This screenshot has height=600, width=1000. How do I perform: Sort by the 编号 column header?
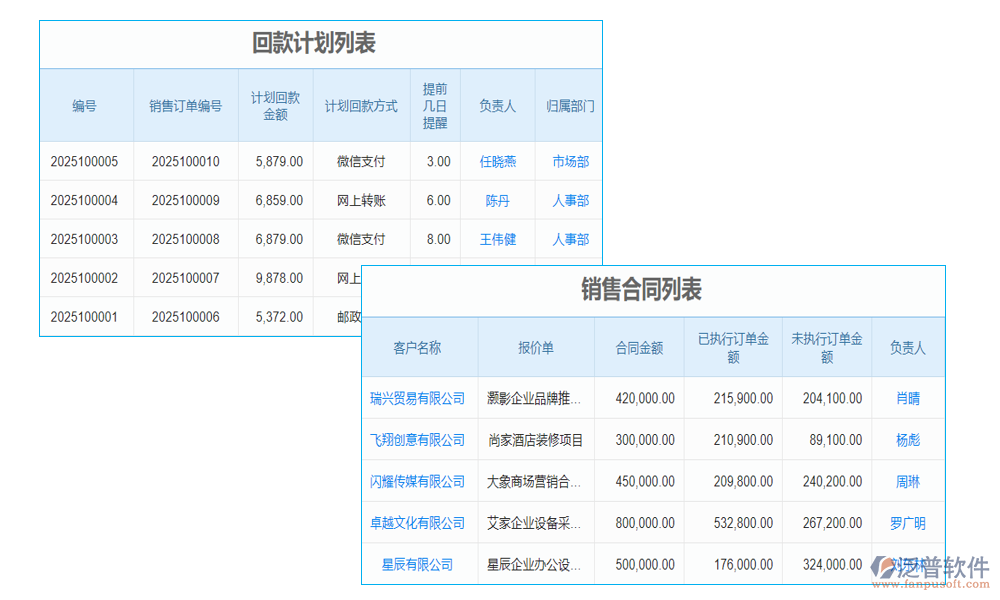click(86, 105)
